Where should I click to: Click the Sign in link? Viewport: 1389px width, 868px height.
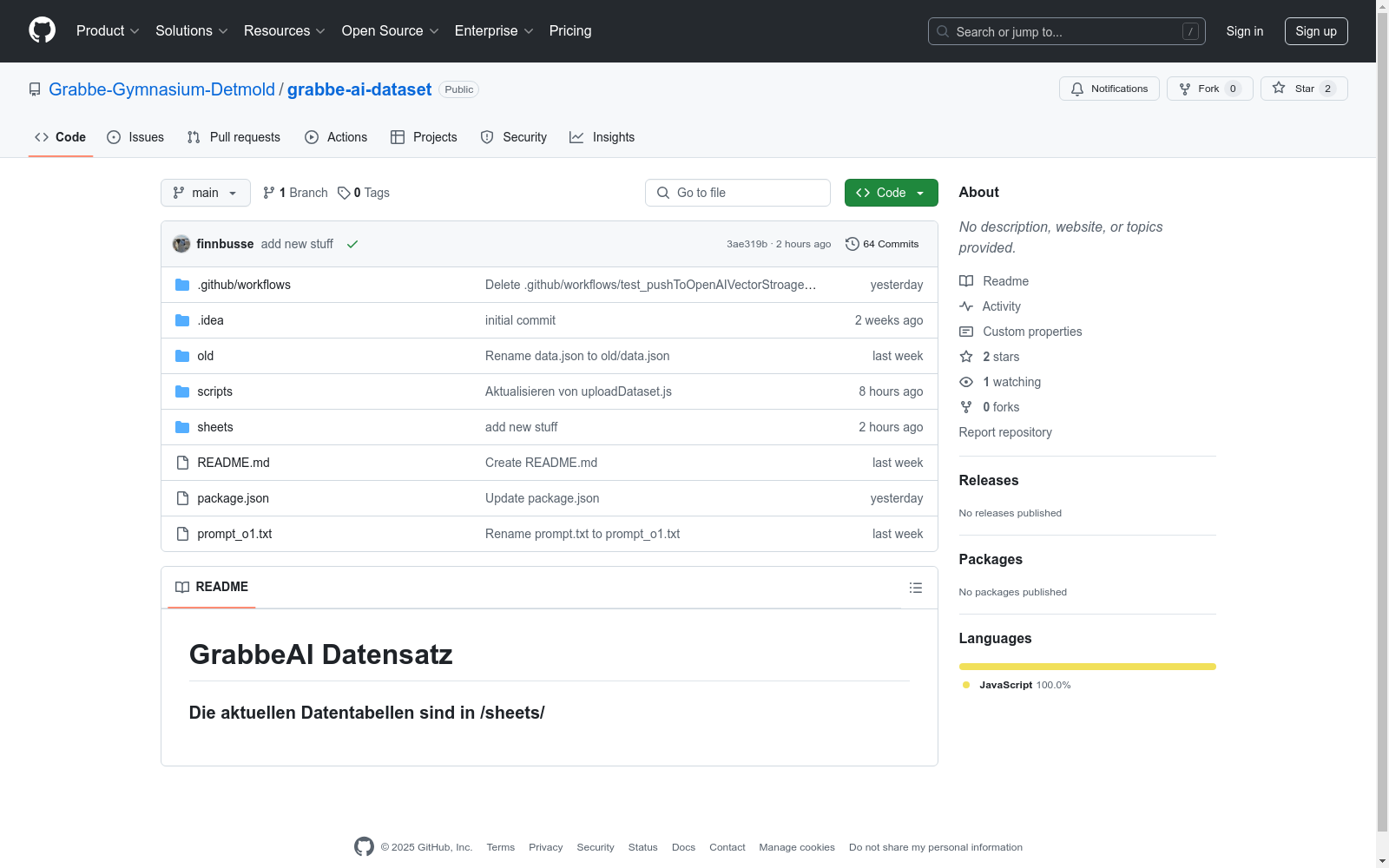1245,31
